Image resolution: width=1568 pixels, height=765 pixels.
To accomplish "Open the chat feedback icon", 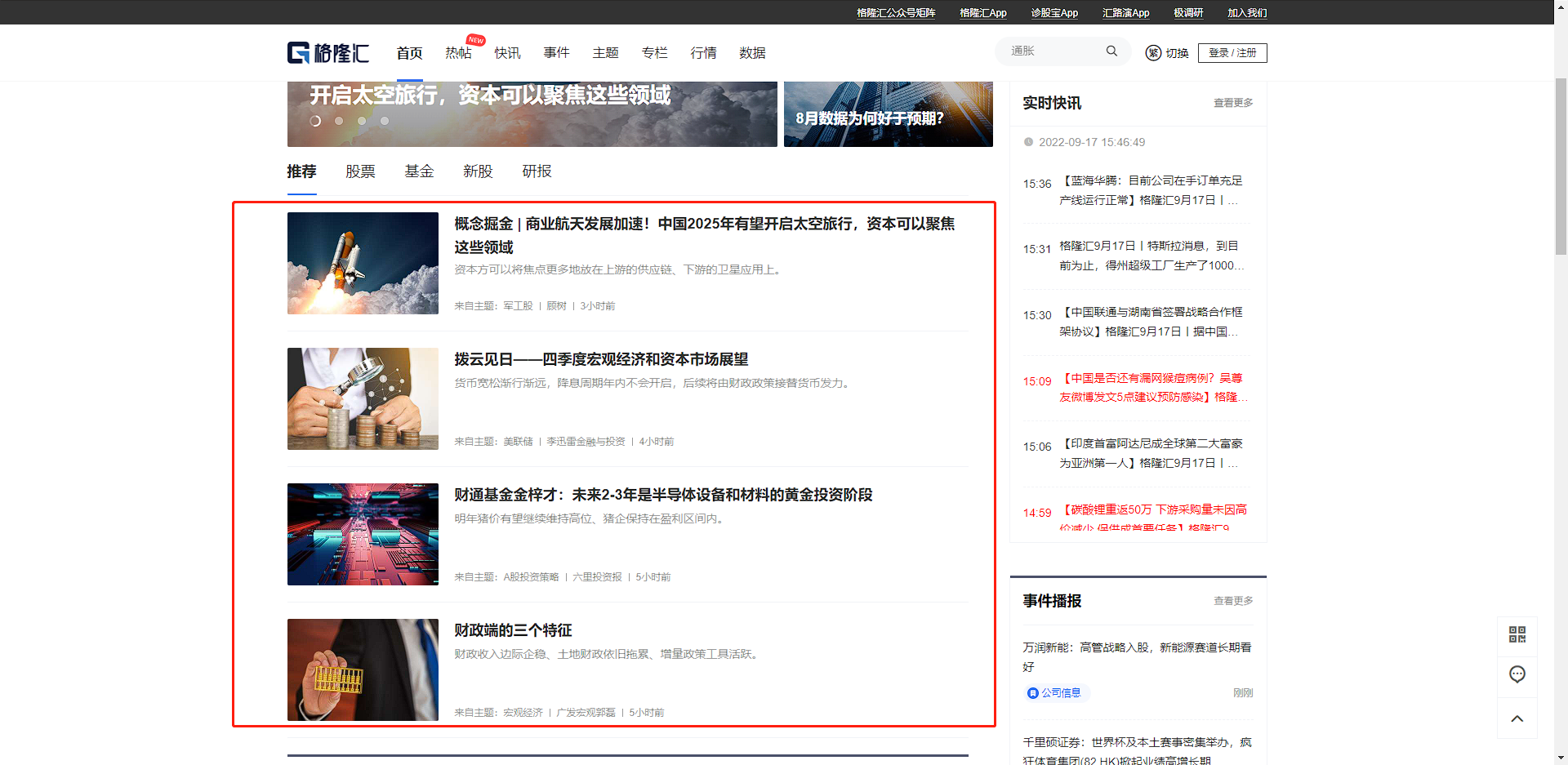I will tap(1517, 674).
